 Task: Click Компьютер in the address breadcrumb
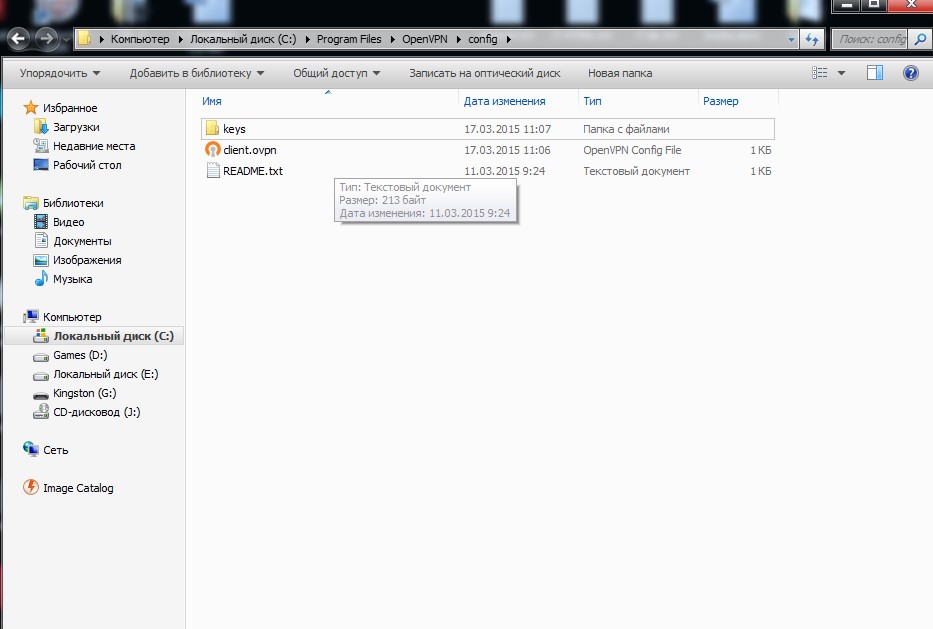140,39
